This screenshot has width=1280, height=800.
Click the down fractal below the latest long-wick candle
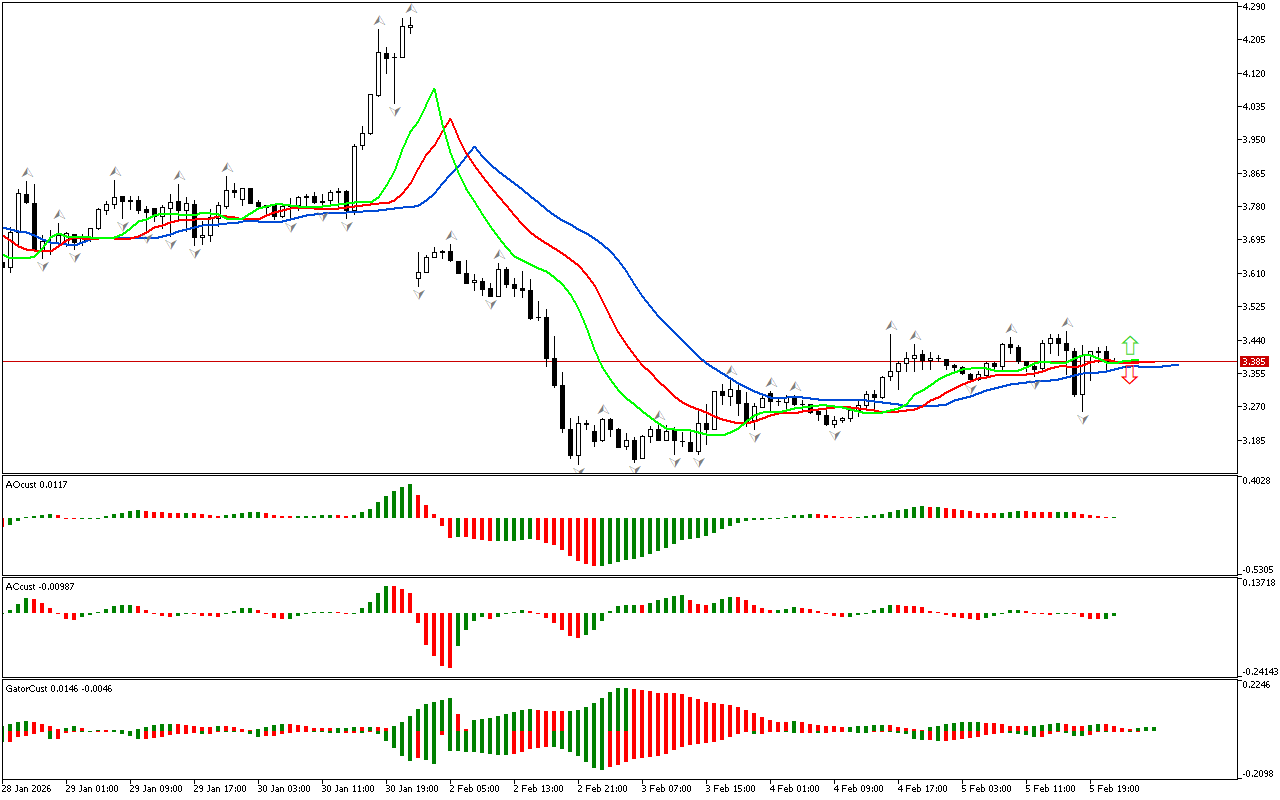[1082, 419]
